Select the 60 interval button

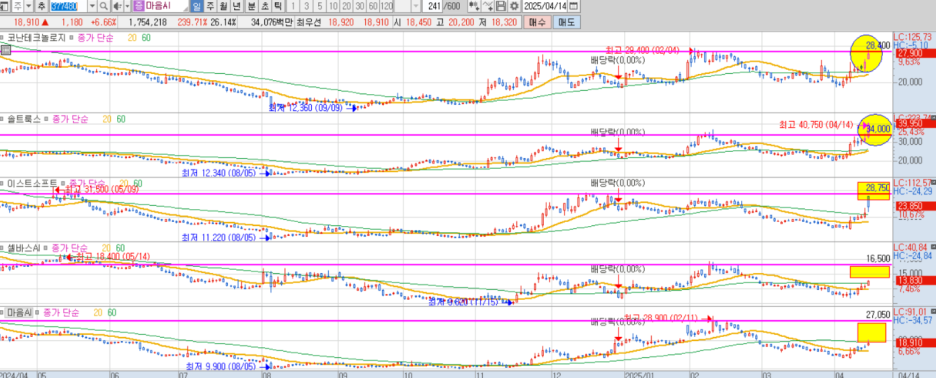point(372,7)
